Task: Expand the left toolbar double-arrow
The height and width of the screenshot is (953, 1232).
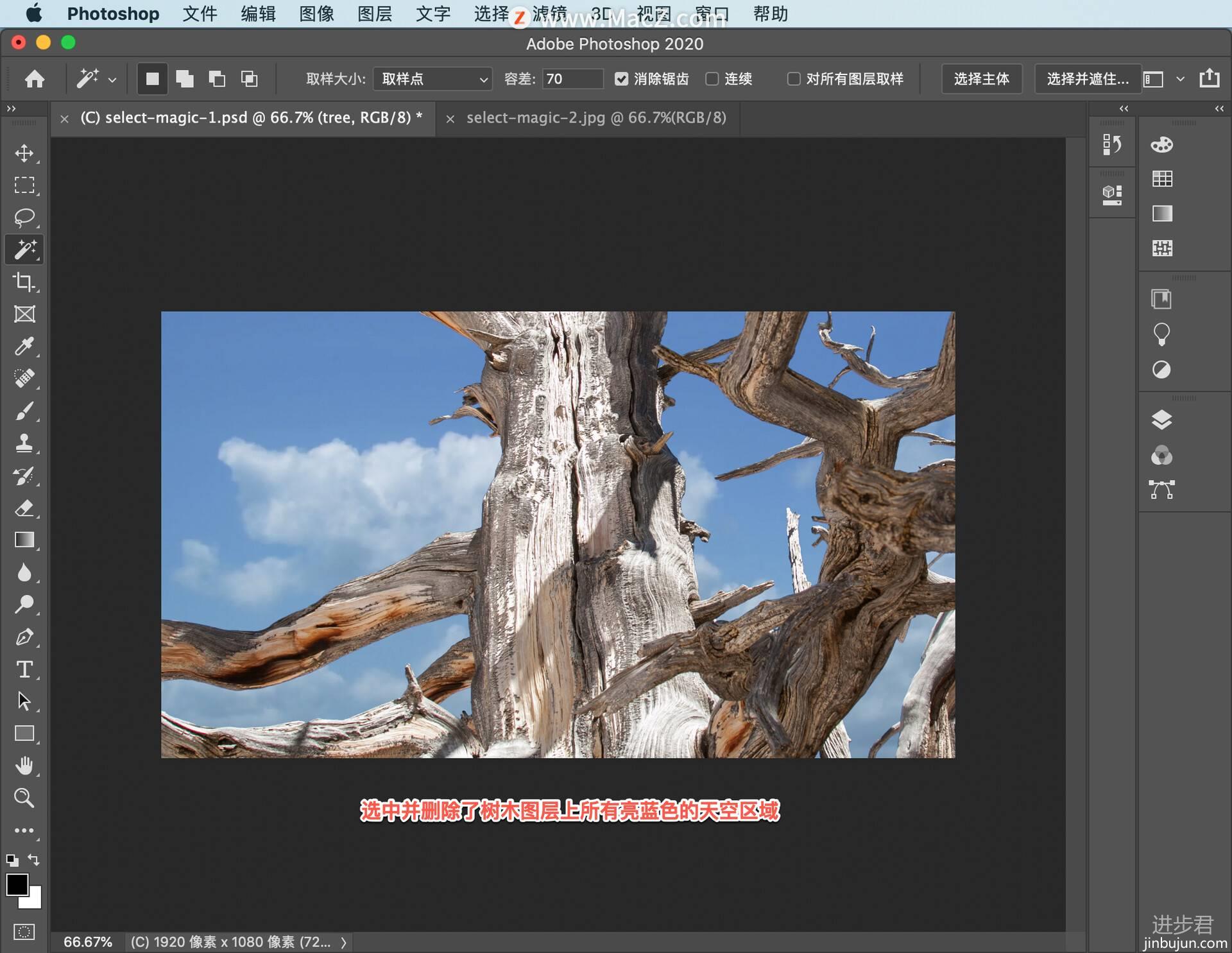Action: point(12,108)
